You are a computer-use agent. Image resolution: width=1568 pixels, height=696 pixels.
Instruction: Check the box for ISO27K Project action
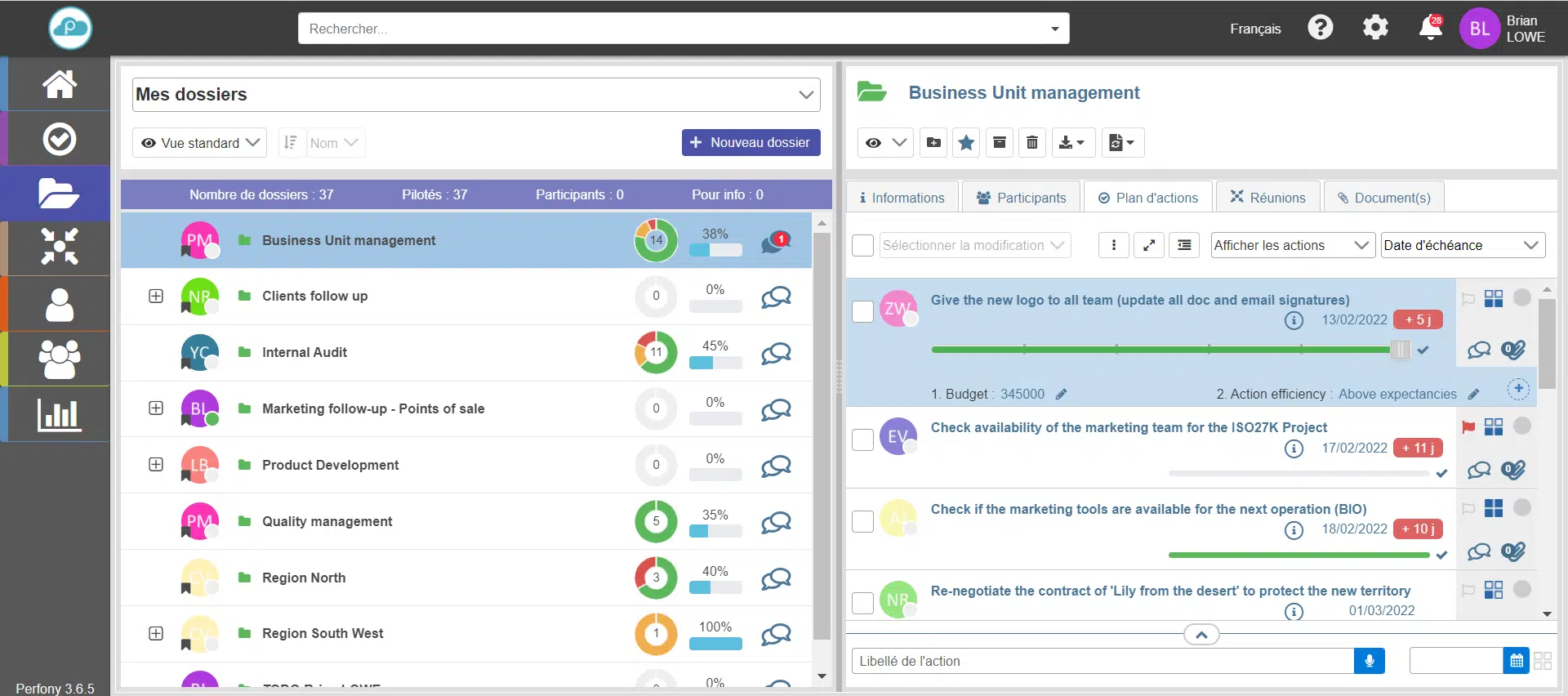tap(862, 439)
